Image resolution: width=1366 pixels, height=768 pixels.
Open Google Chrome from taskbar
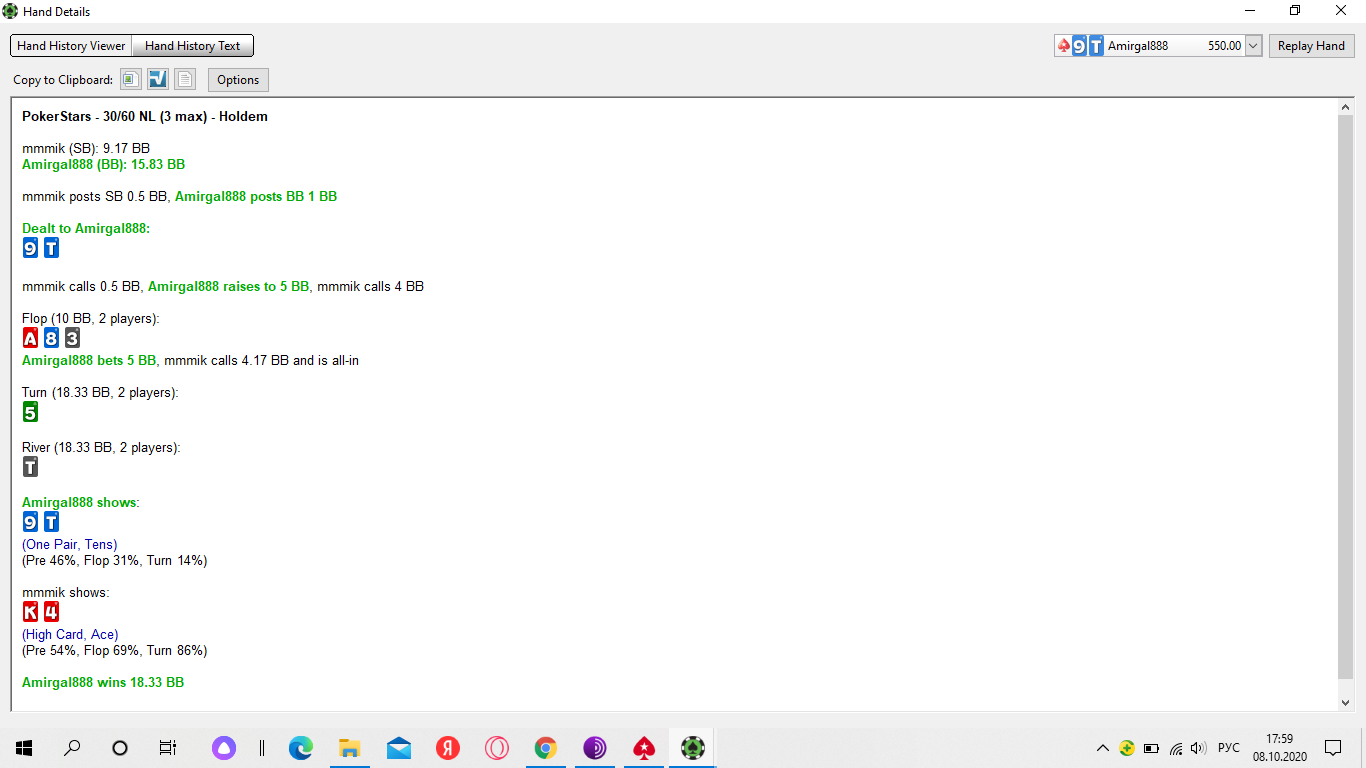[x=545, y=747]
